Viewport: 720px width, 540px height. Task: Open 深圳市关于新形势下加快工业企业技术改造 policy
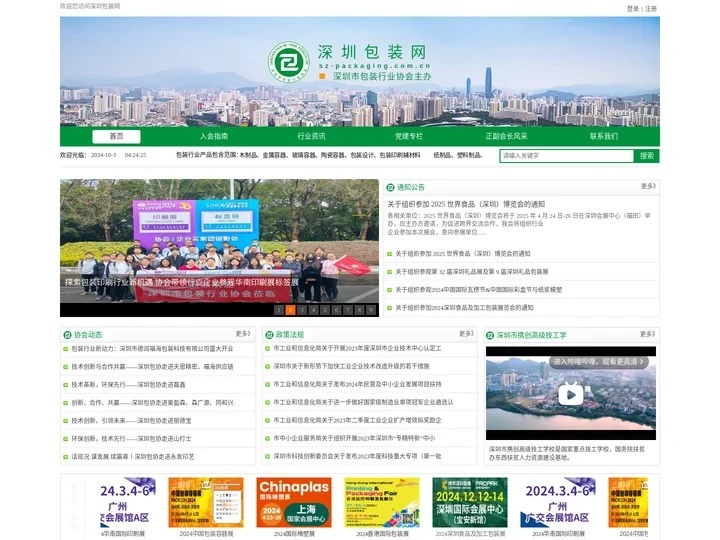coord(351,366)
